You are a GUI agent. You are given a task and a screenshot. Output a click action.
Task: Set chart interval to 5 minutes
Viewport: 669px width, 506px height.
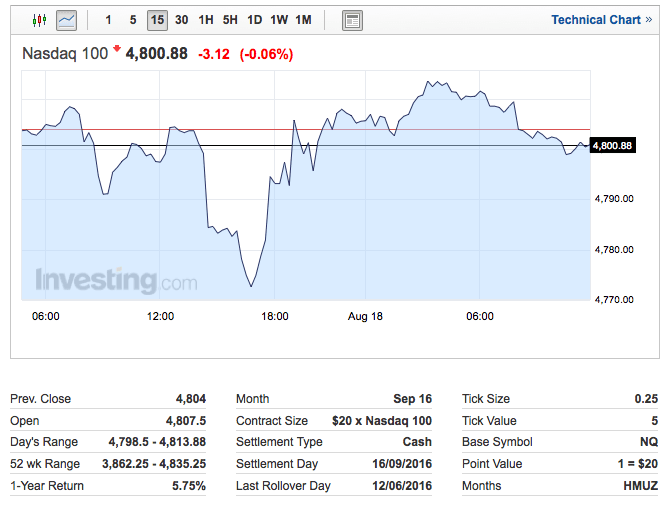point(133,20)
